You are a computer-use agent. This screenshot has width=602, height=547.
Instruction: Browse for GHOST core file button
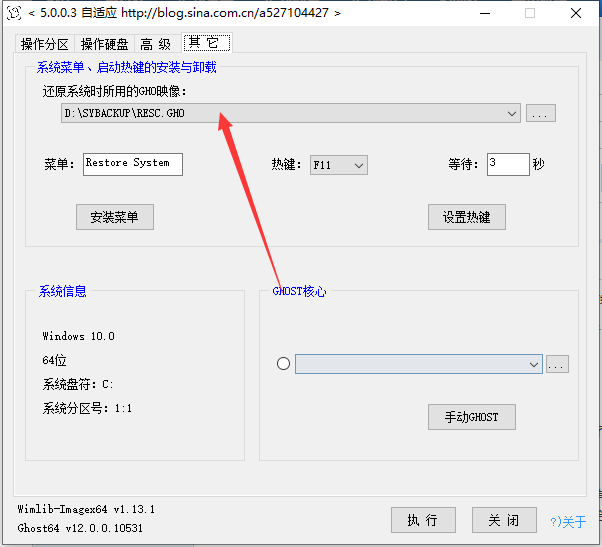[x=557, y=365]
